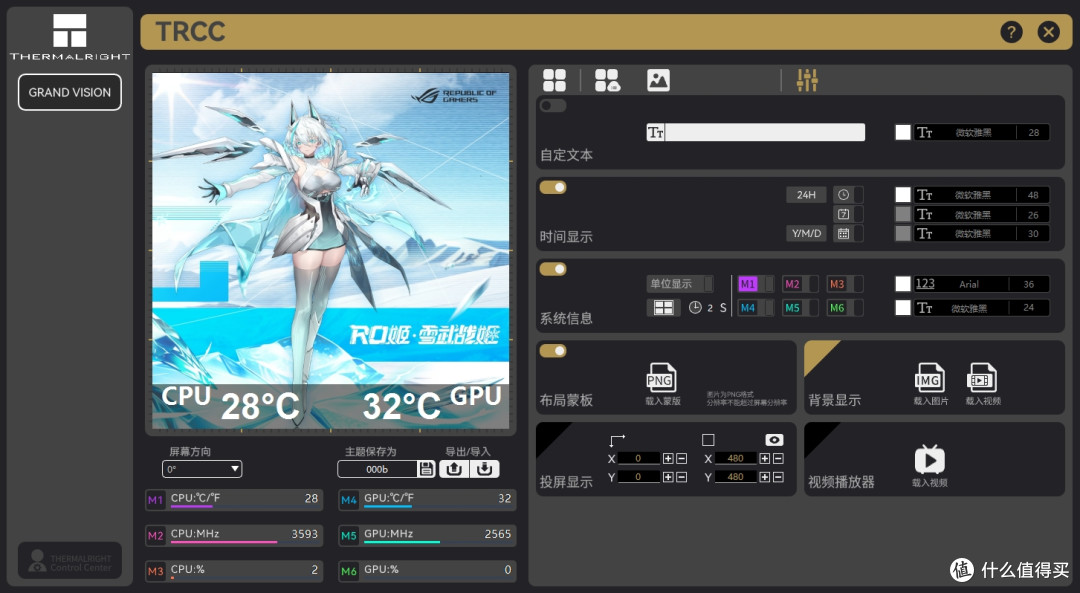Open the 屏幕方向 rotation dropdown
The image size is (1080, 593).
[x=202, y=469]
